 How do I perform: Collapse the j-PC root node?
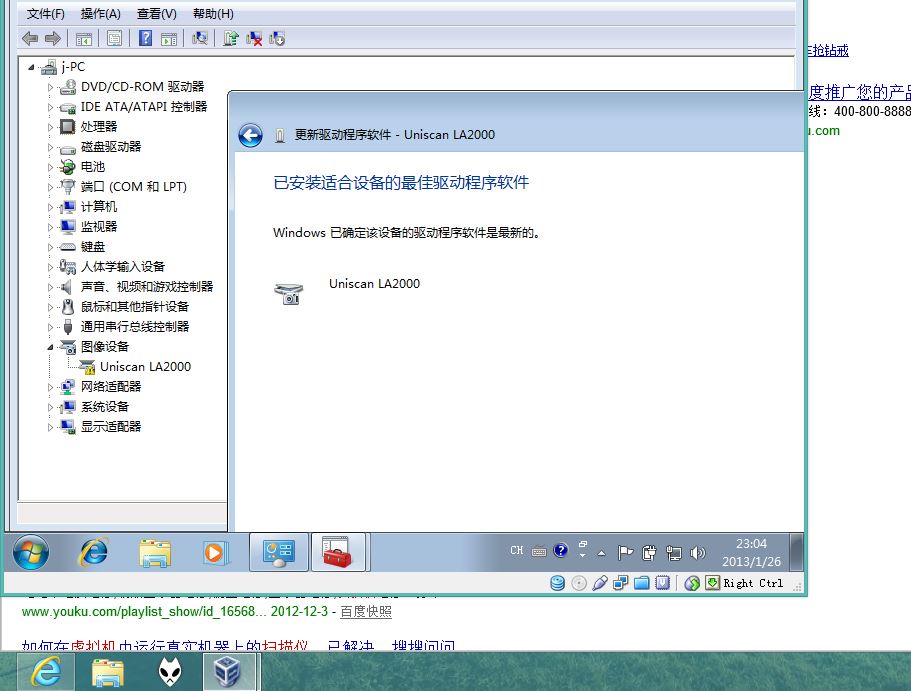tap(31, 67)
